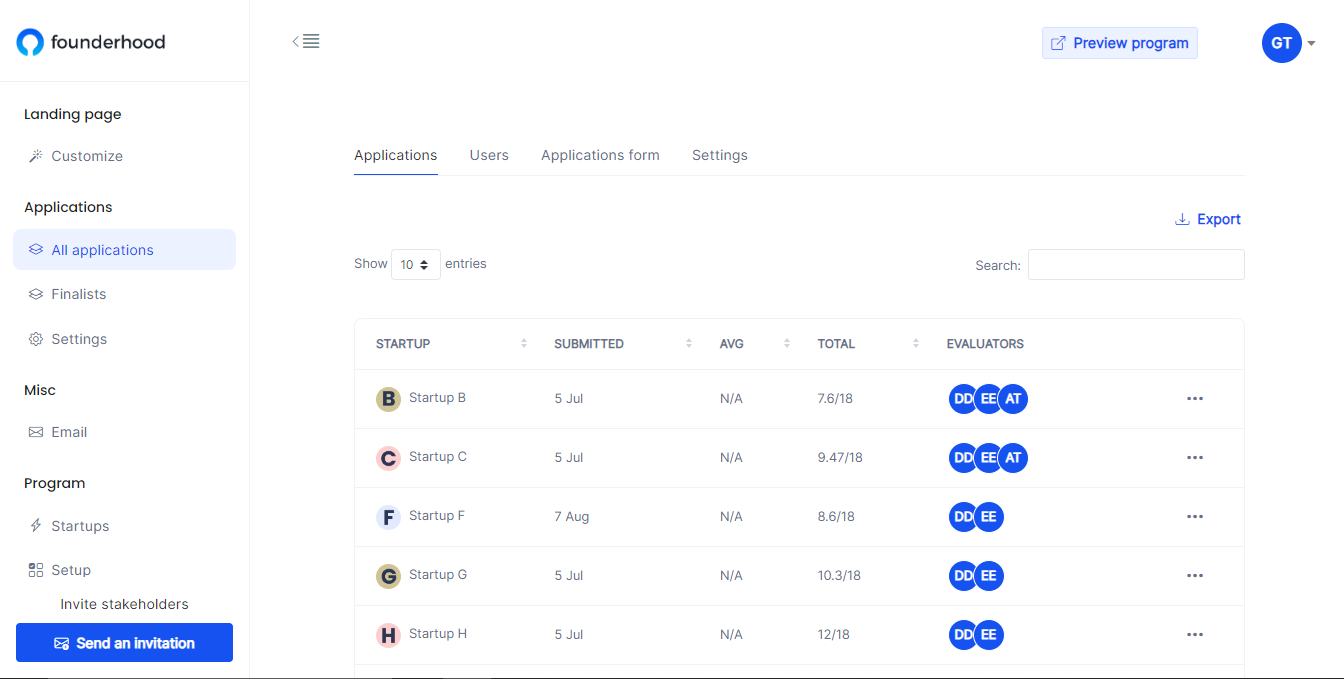Image resolution: width=1344 pixels, height=679 pixels.
Task: Open the Show entries dropdown
Action: [415, 264]
